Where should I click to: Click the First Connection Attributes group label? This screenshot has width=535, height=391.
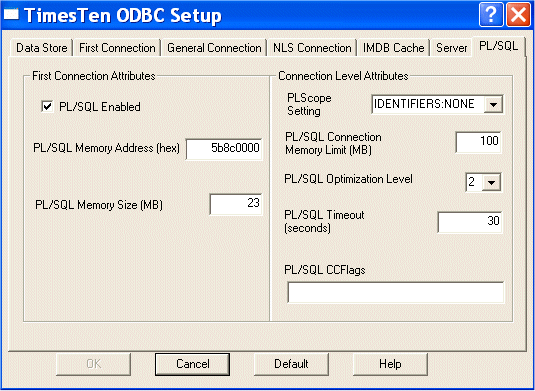point(94,76)
